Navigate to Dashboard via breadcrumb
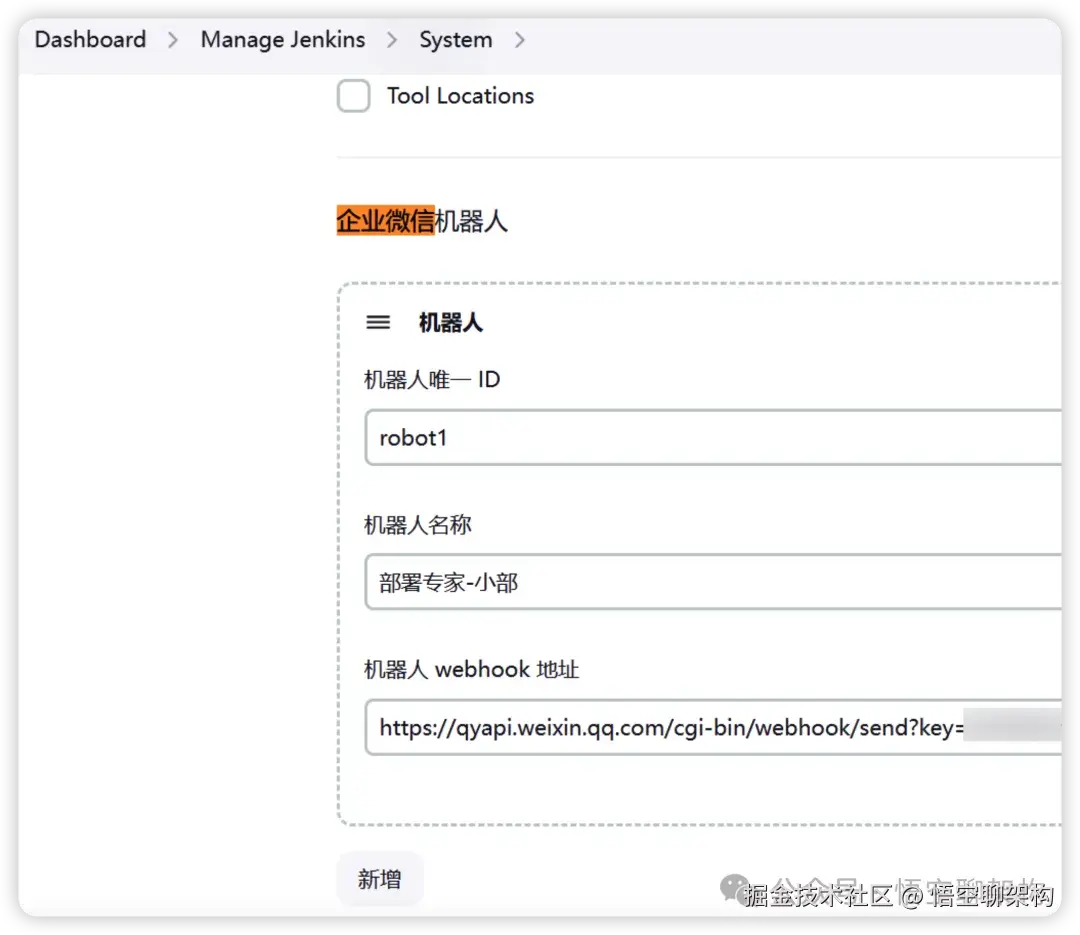1080x935 pixels. (x=89, y=40)
